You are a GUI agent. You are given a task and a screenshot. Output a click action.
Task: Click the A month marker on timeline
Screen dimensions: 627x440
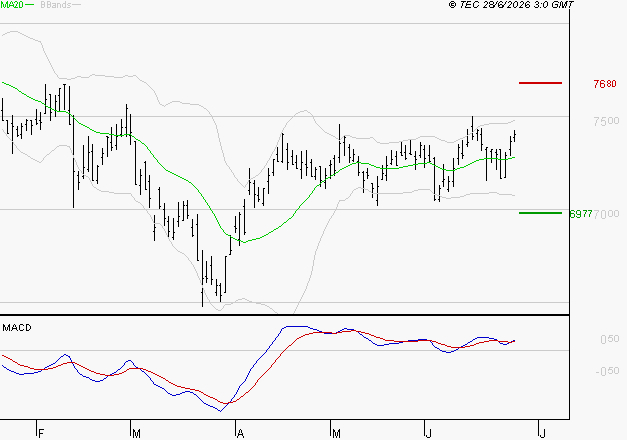(240, 433)
